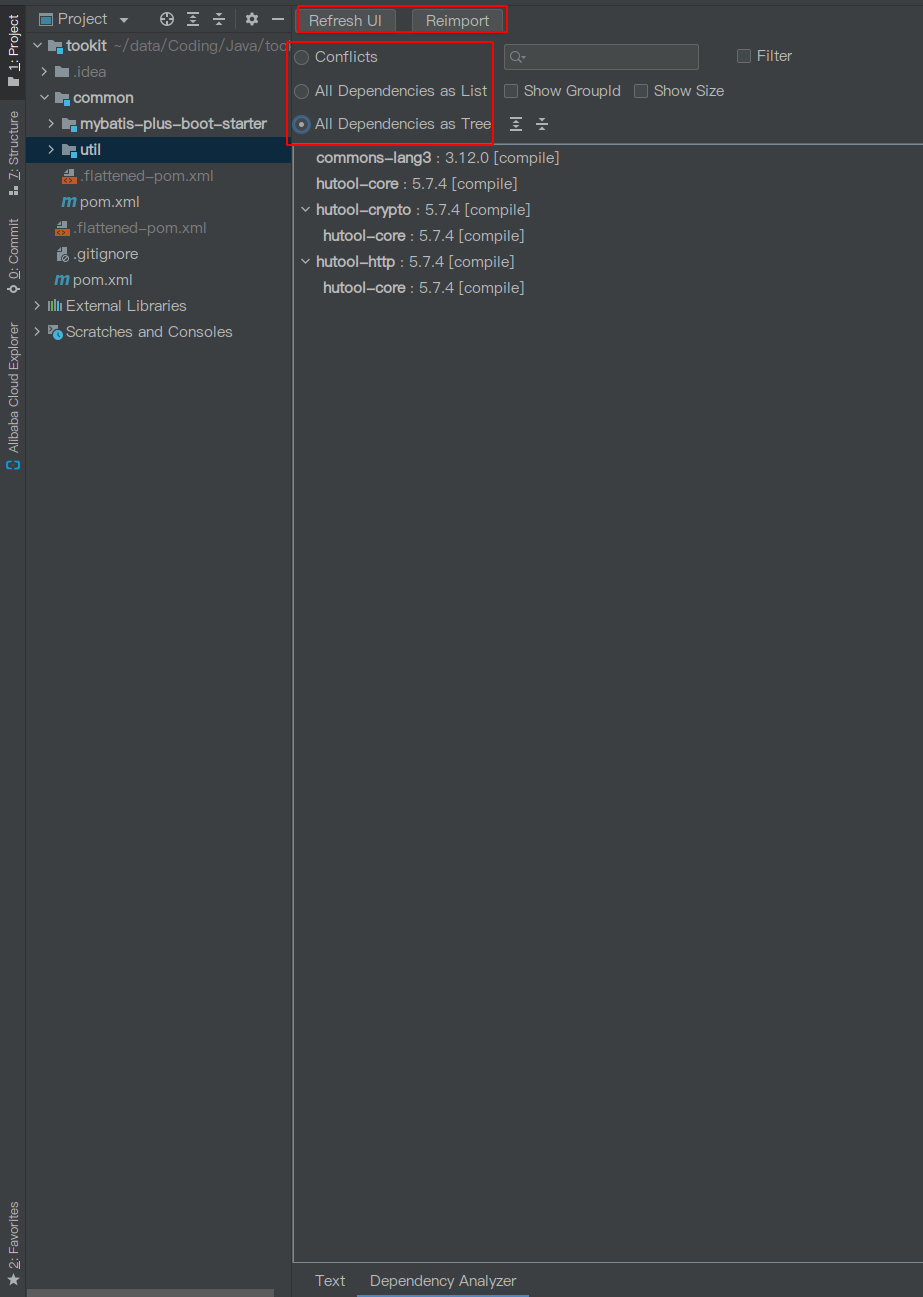
Task: Click the .idea folder icon
Action: tap(62, 72)
